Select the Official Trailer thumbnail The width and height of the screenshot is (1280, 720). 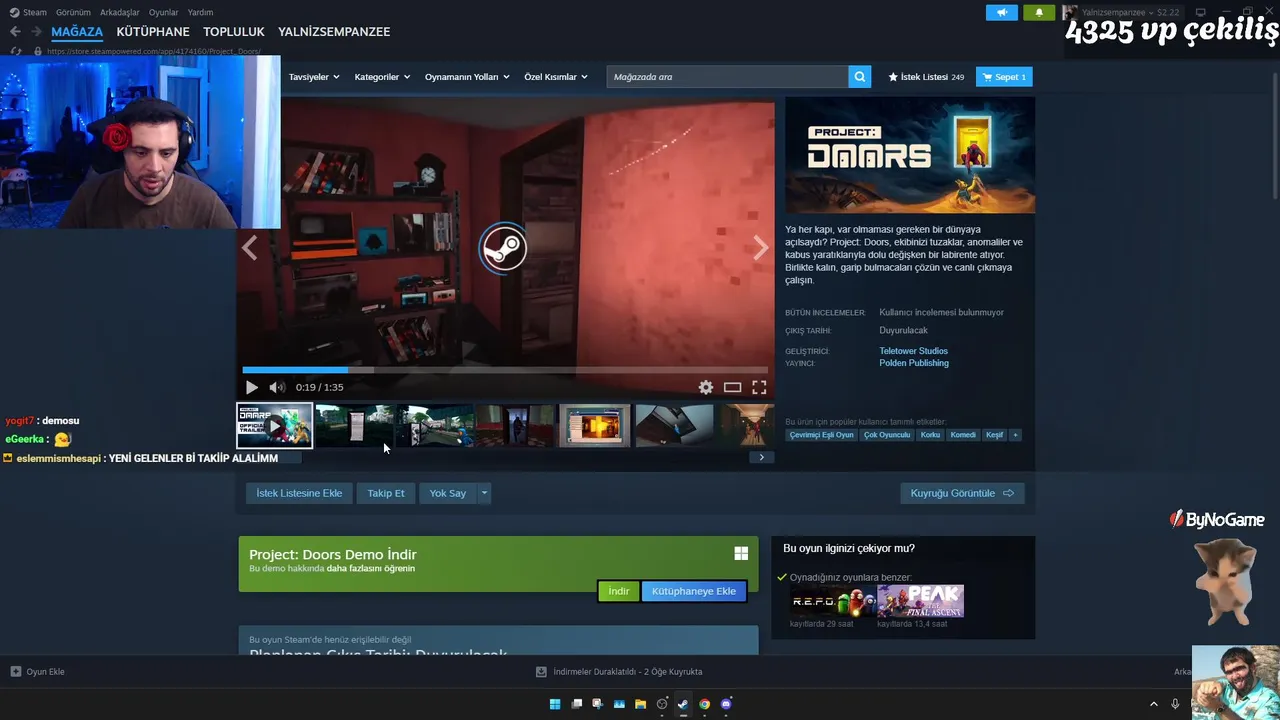[274, 426]
